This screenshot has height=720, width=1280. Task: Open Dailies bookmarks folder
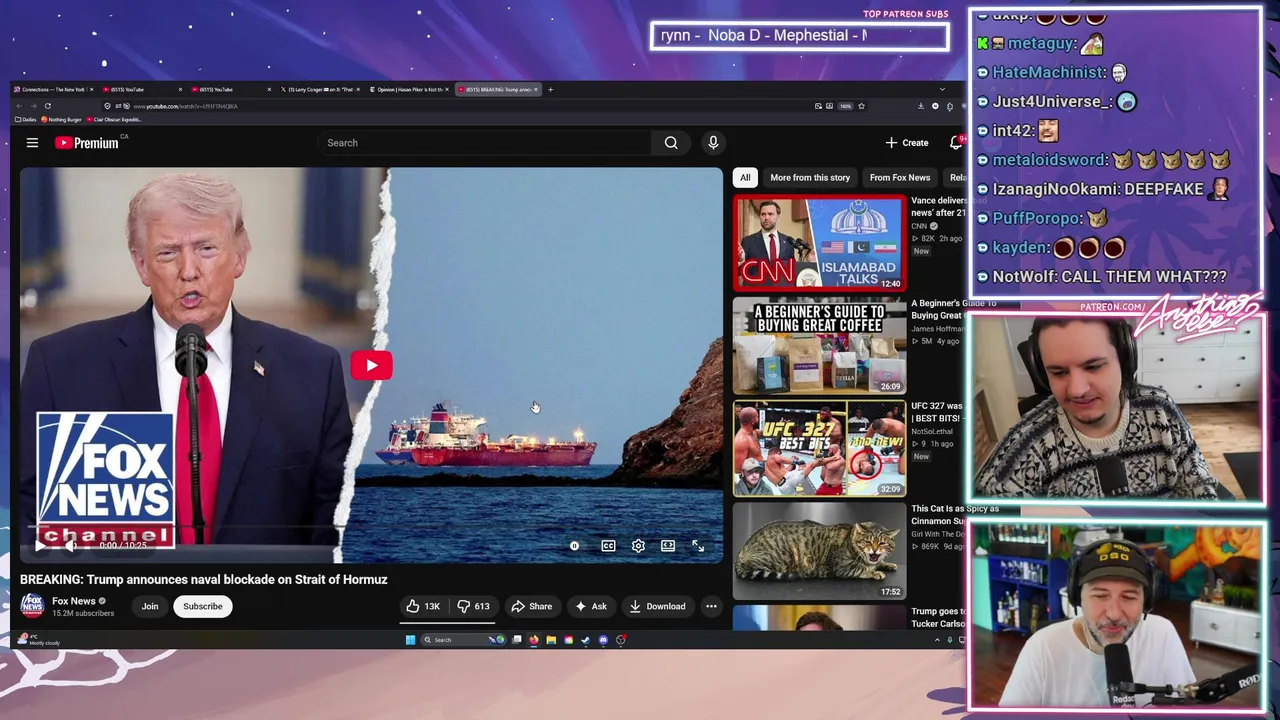[x=25, y=119]
